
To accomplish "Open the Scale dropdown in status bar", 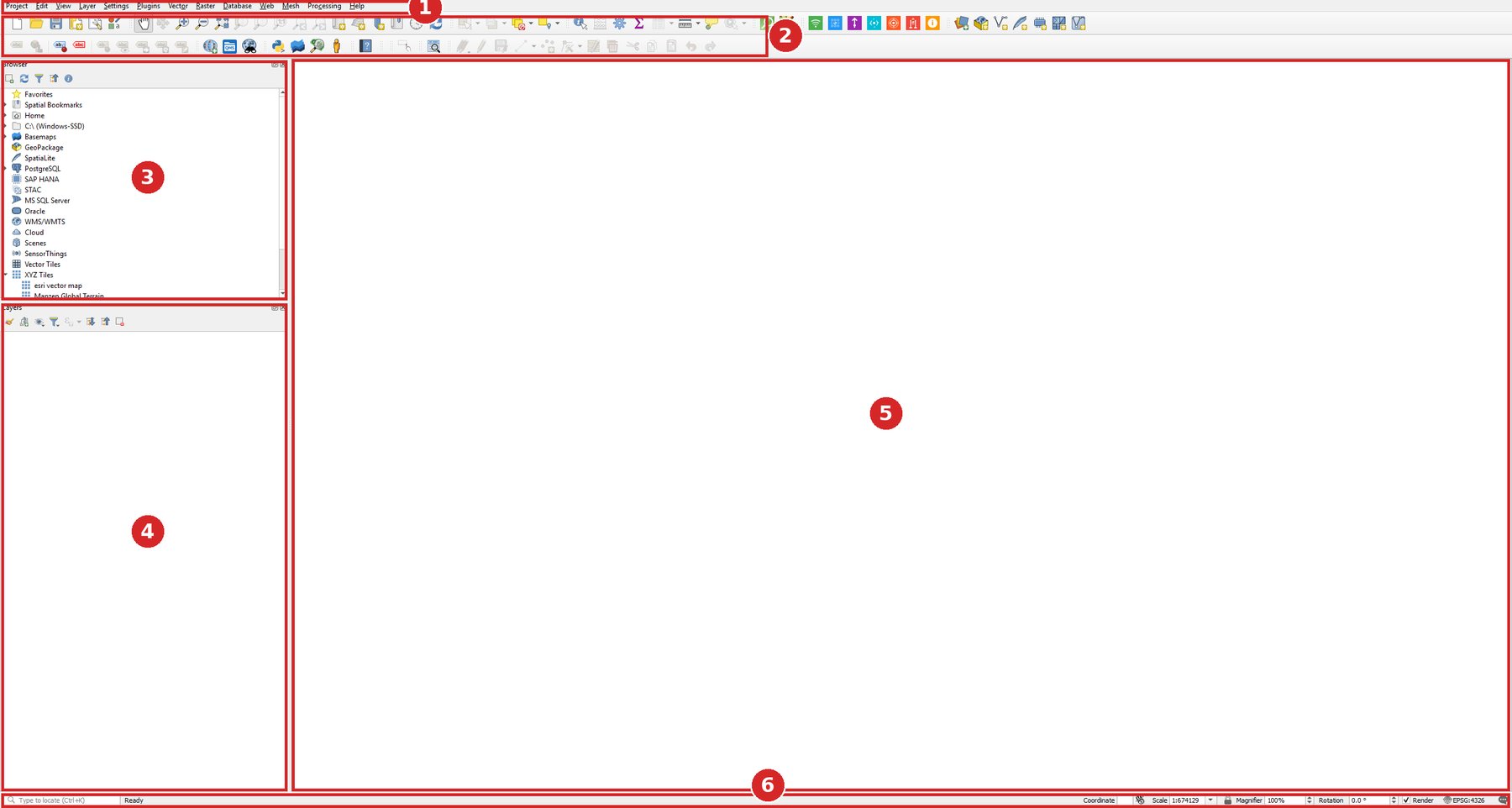I will [1210, 800].
